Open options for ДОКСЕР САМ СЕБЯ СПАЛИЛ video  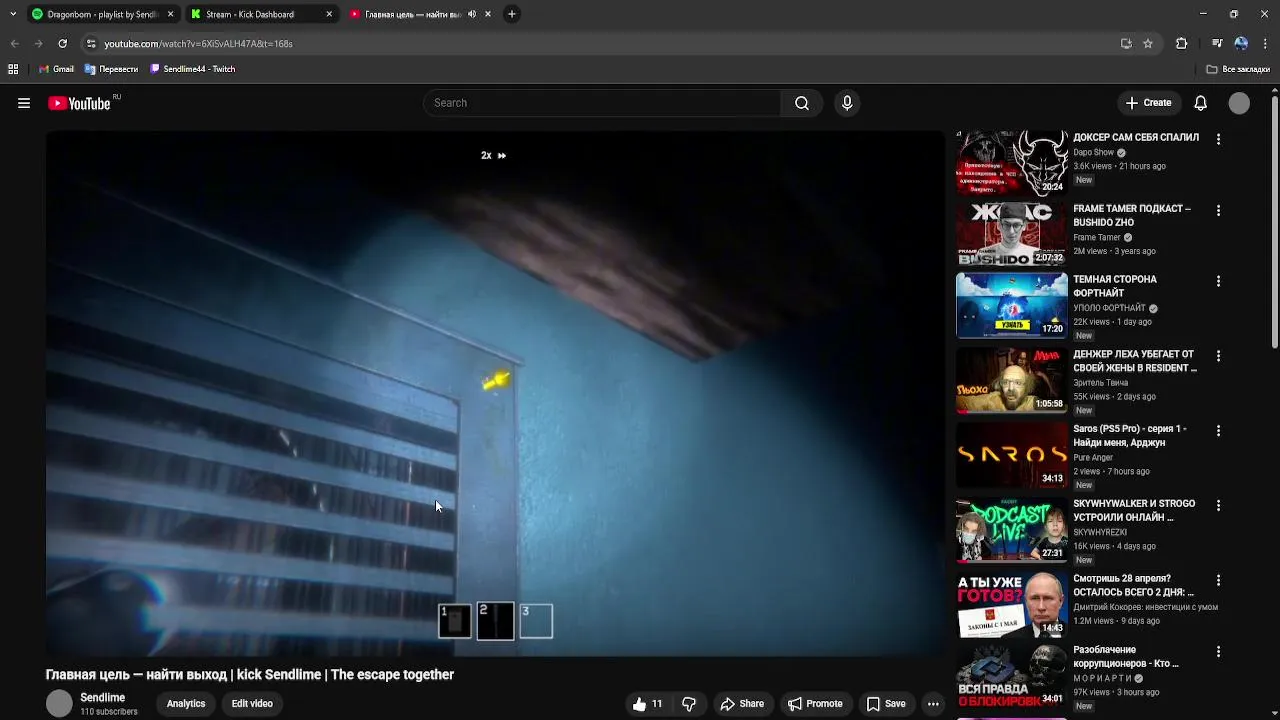[1218, 139]
